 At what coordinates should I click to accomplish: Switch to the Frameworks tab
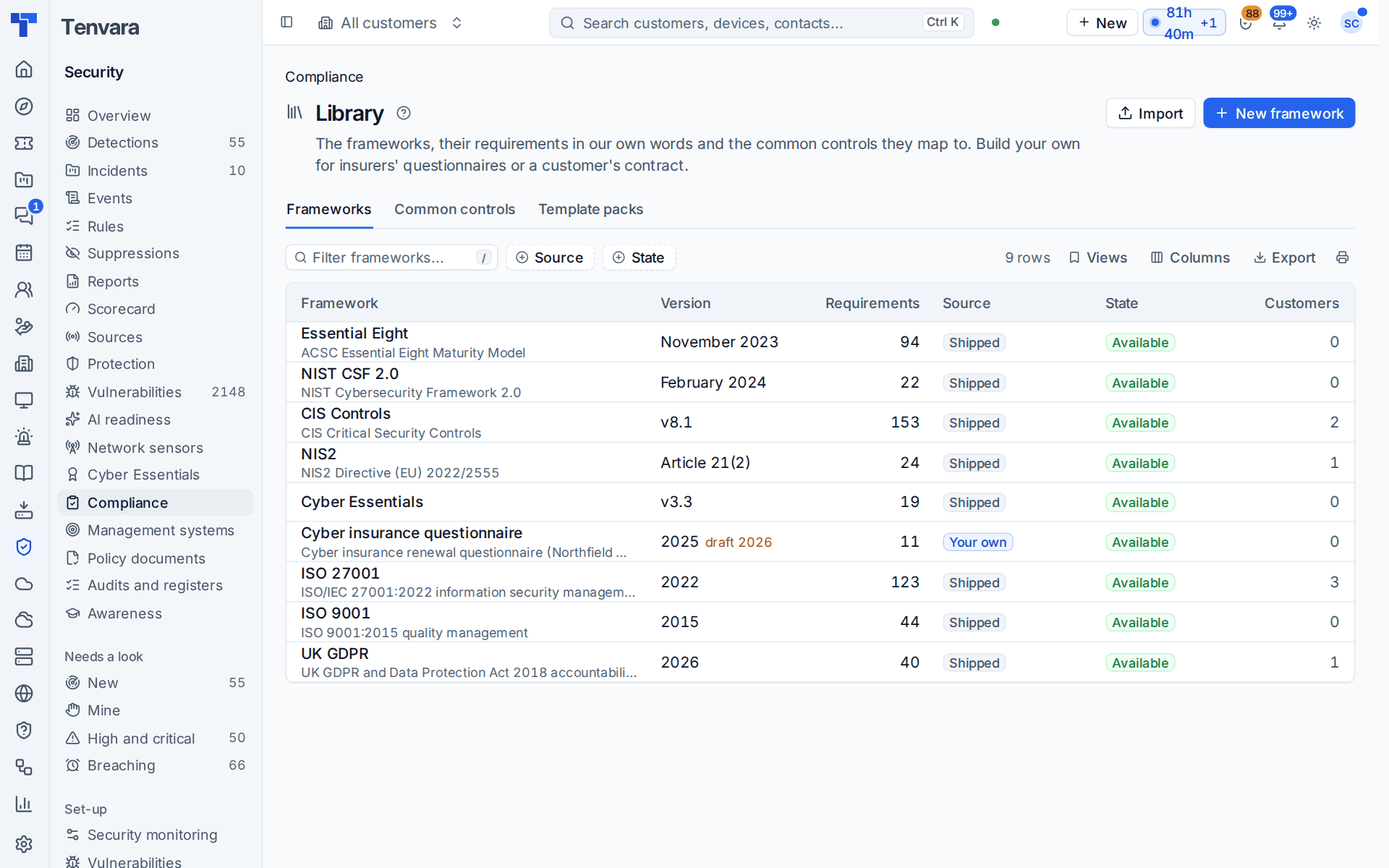pyautogui.click(x=329, y=209)
